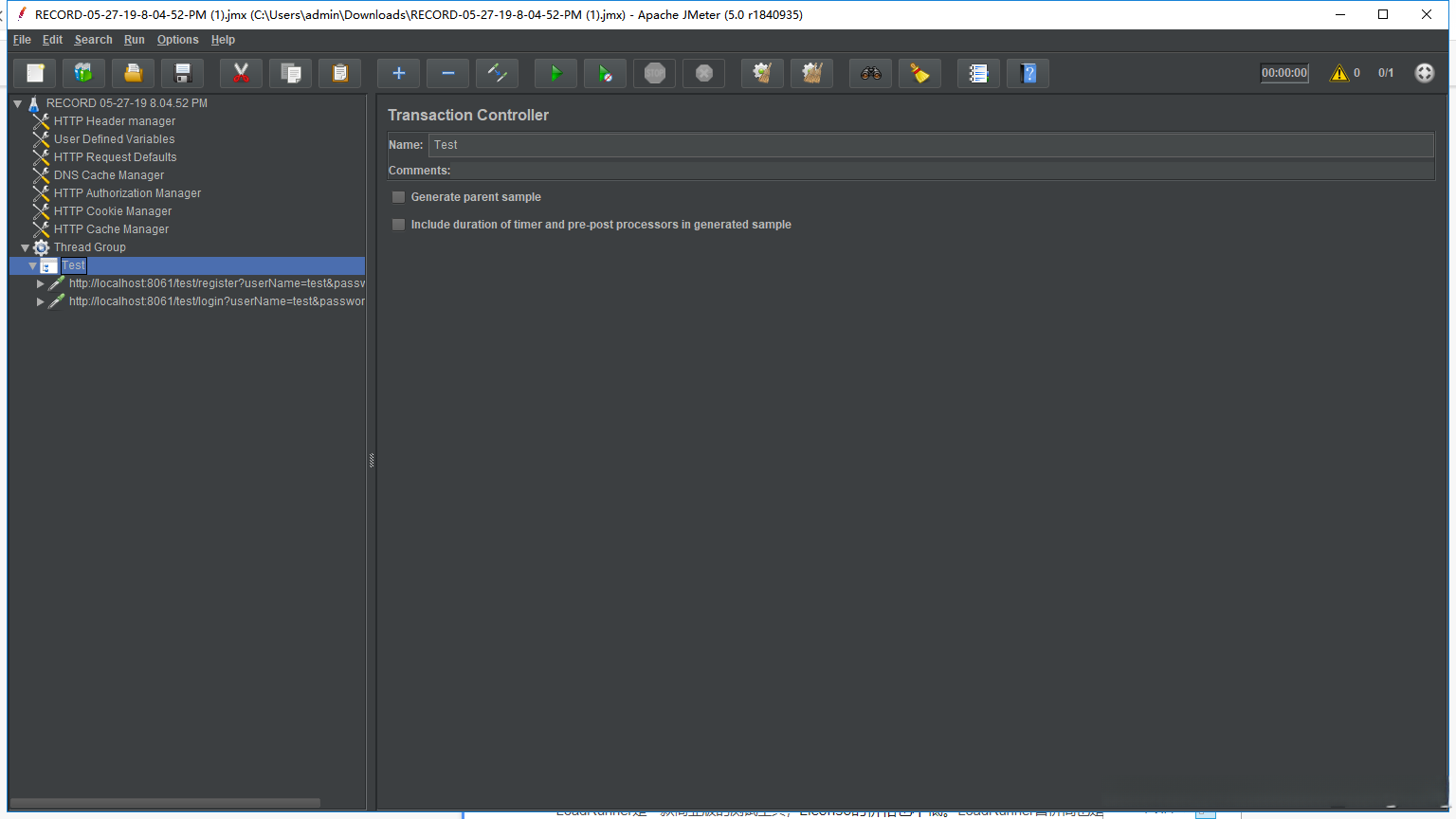This screenshot has width=1456, height=819.
Task: Expand the login request node arrow
Action: tap(41, 301)
